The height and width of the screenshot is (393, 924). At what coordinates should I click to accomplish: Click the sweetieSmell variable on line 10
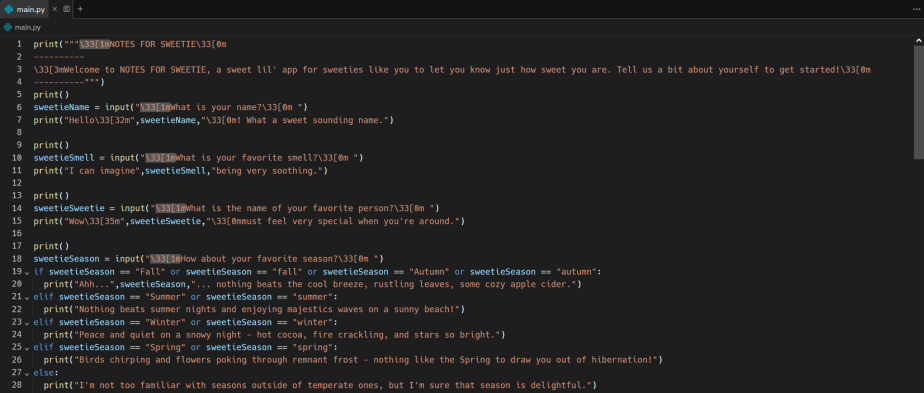(x=64, y=157)
